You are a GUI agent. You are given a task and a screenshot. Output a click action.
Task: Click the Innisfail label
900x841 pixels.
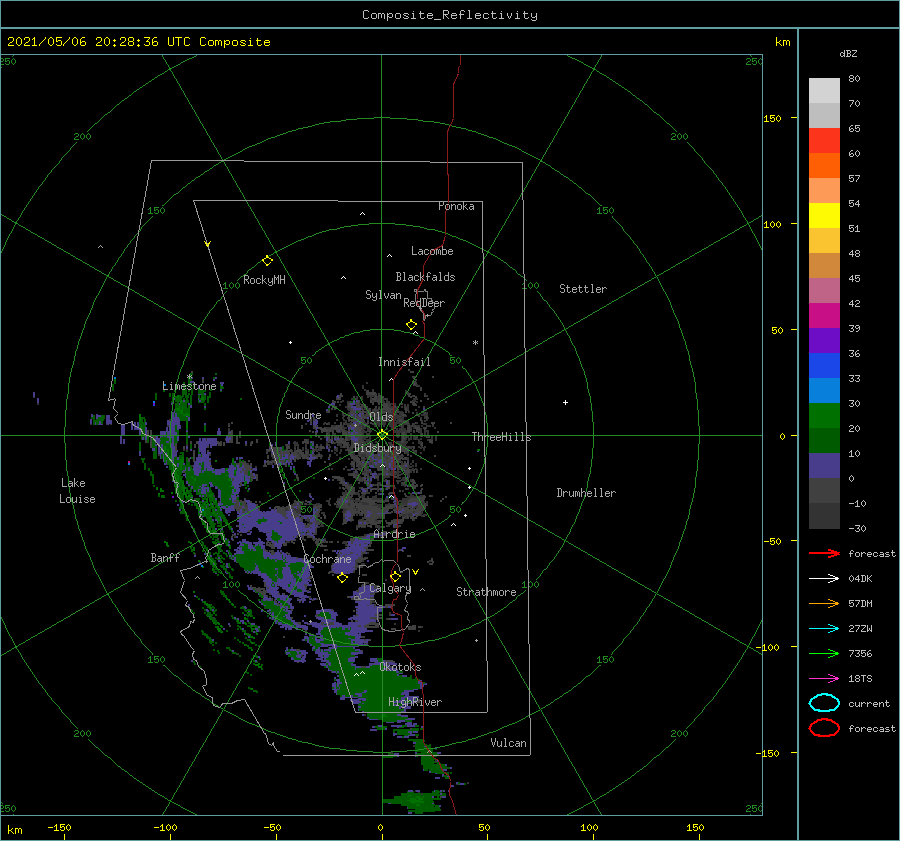pos(404,362)
